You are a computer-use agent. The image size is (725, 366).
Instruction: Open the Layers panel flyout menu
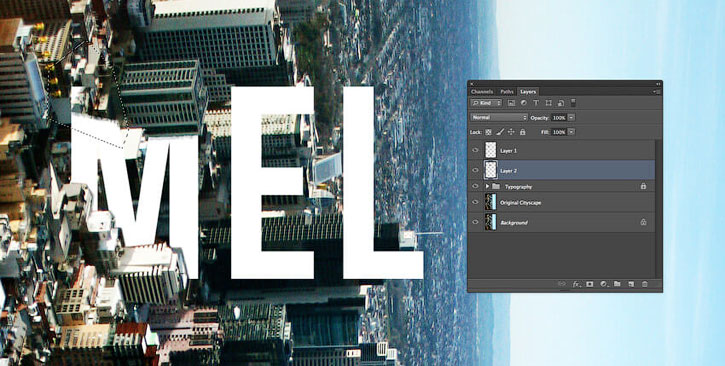(657, 92)
